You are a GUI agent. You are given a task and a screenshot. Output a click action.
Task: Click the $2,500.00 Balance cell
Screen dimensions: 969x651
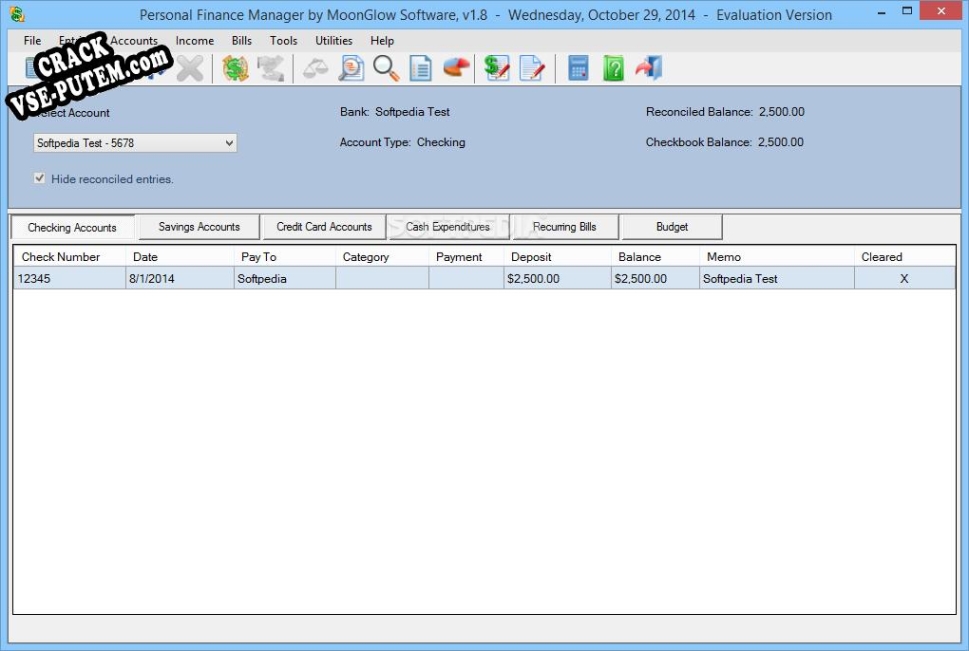[x=655, y=278]
